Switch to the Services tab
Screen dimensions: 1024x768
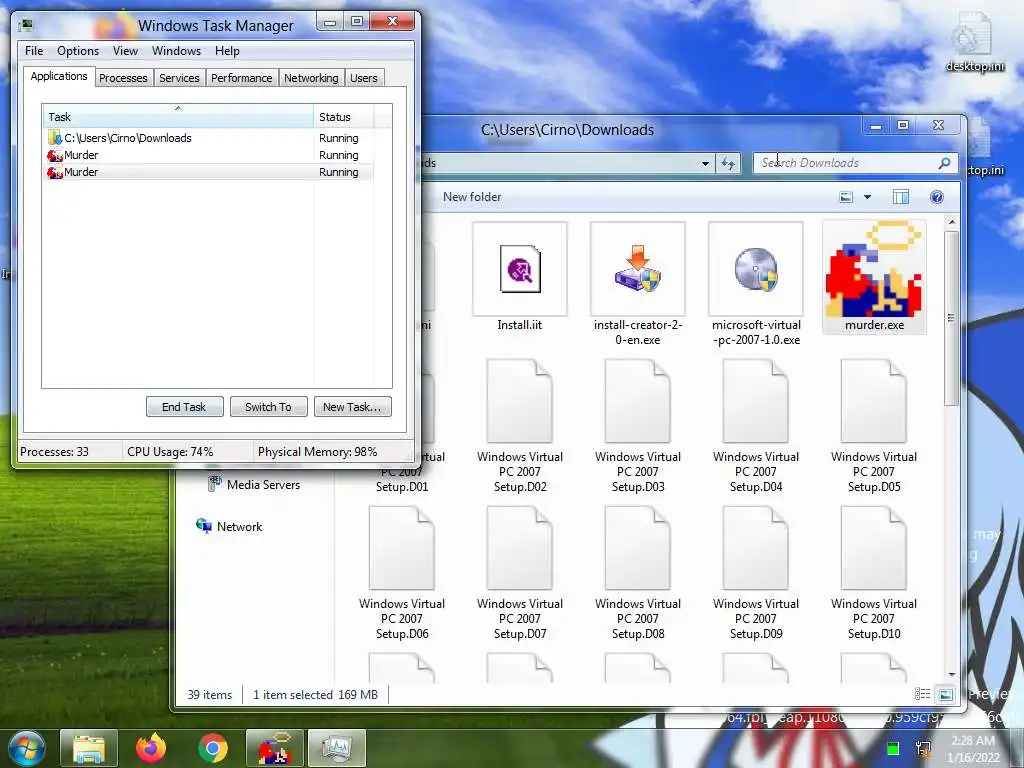(179, 78)
